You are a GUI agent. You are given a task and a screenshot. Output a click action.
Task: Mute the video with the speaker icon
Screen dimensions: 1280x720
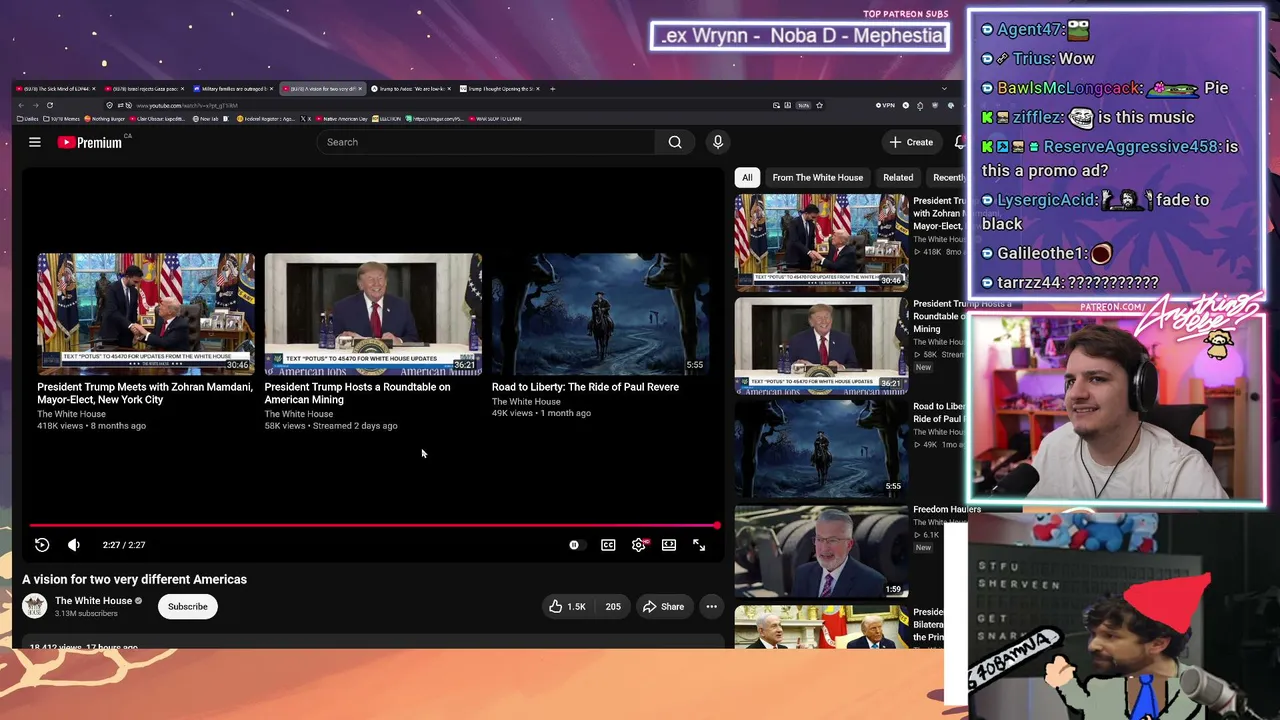[x=74, y=545]
